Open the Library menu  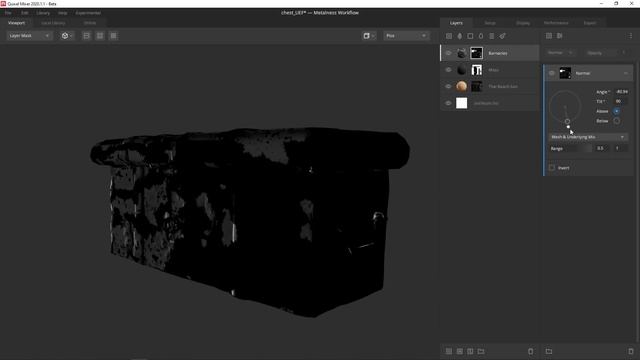click(43, 13)
